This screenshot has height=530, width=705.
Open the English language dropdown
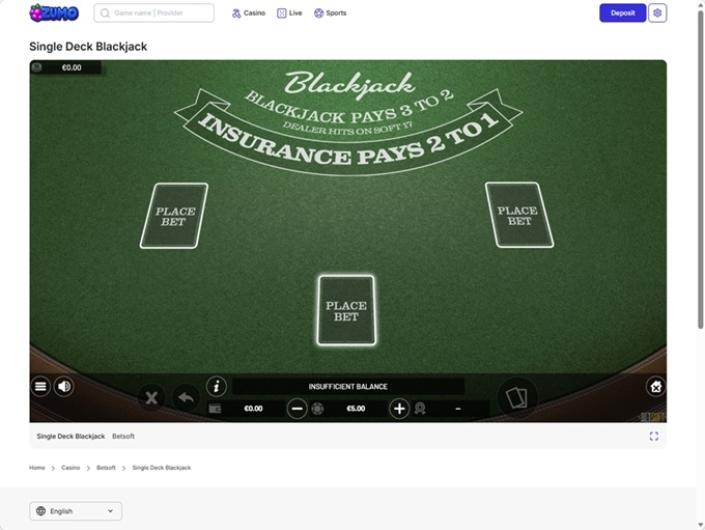[x=76, y=511]
